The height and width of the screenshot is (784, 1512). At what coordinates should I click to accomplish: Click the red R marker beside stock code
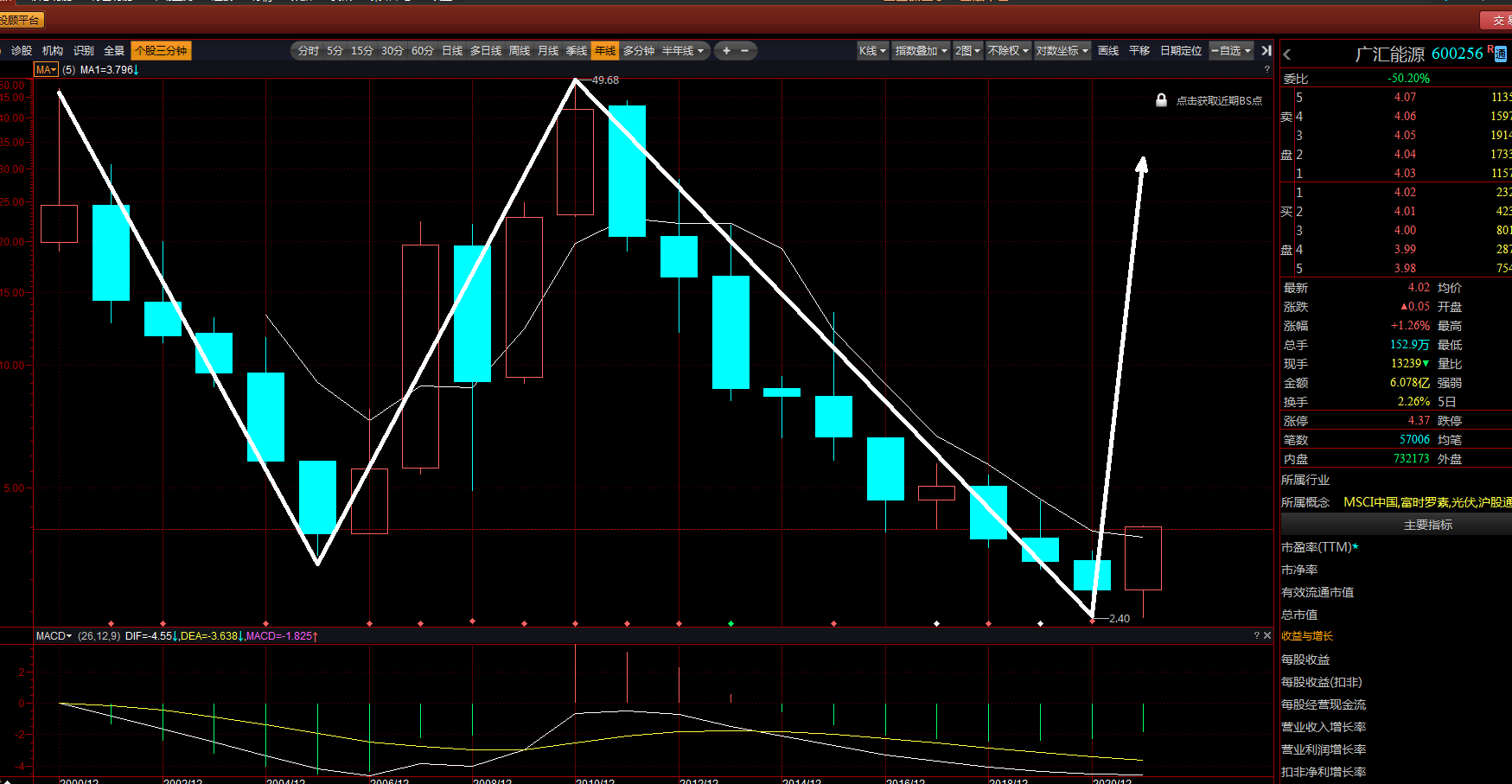[x=1490, y=48]
